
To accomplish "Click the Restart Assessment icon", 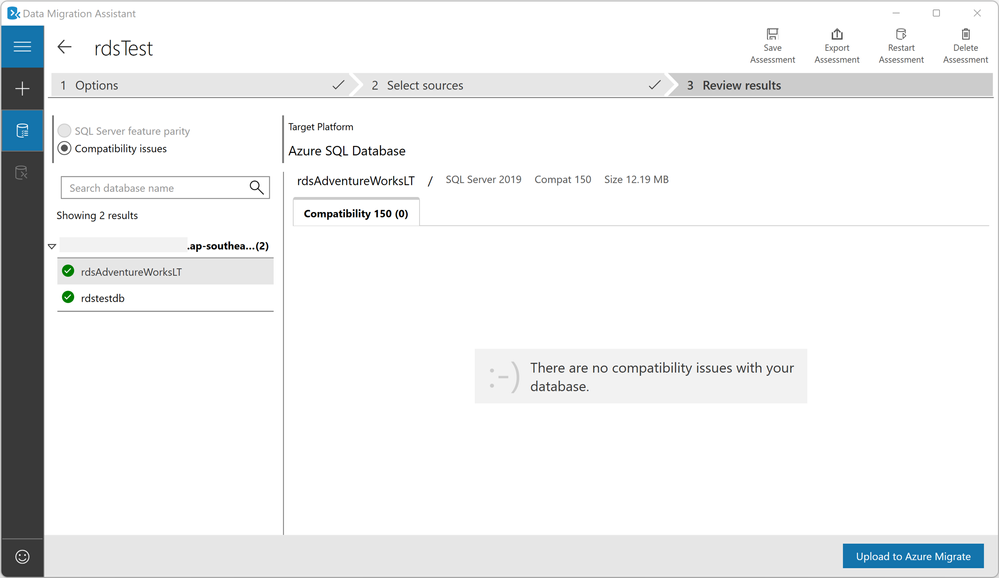I will 901,34.
